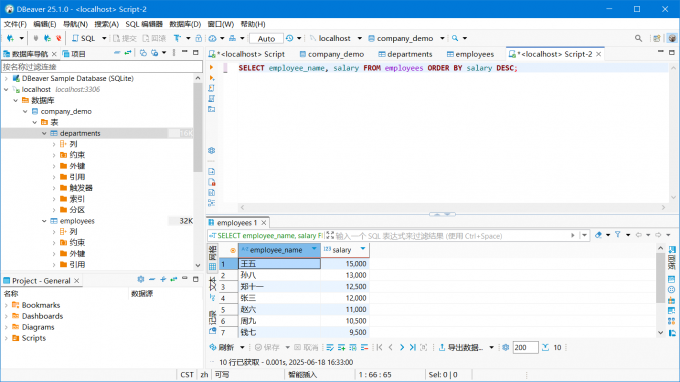680x382 pixels.
Task: Jump to last row icon
Action: click(412, 347)
